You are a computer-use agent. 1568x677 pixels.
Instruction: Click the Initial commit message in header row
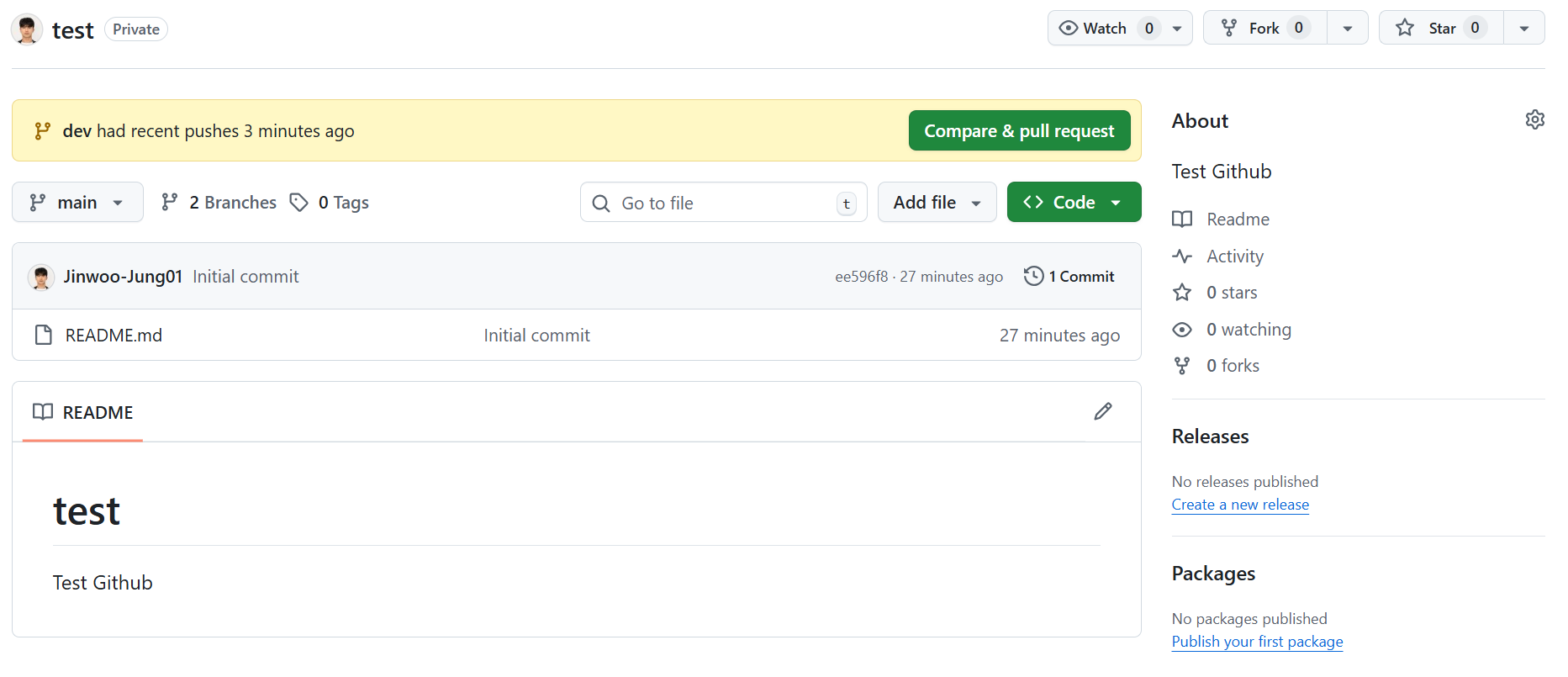[245, 276]
